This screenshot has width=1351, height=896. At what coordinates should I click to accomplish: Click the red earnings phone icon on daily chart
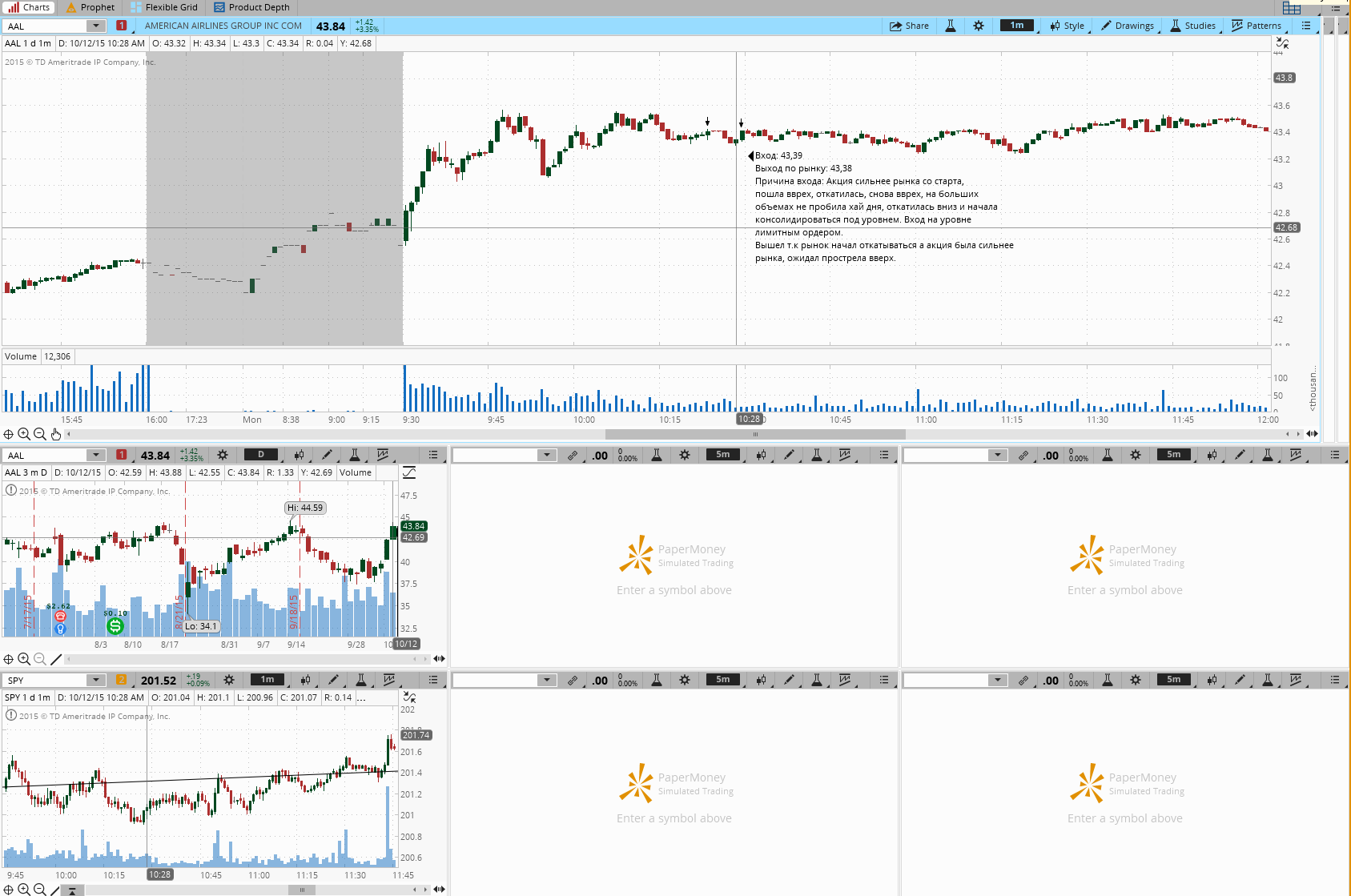(60, 616)
